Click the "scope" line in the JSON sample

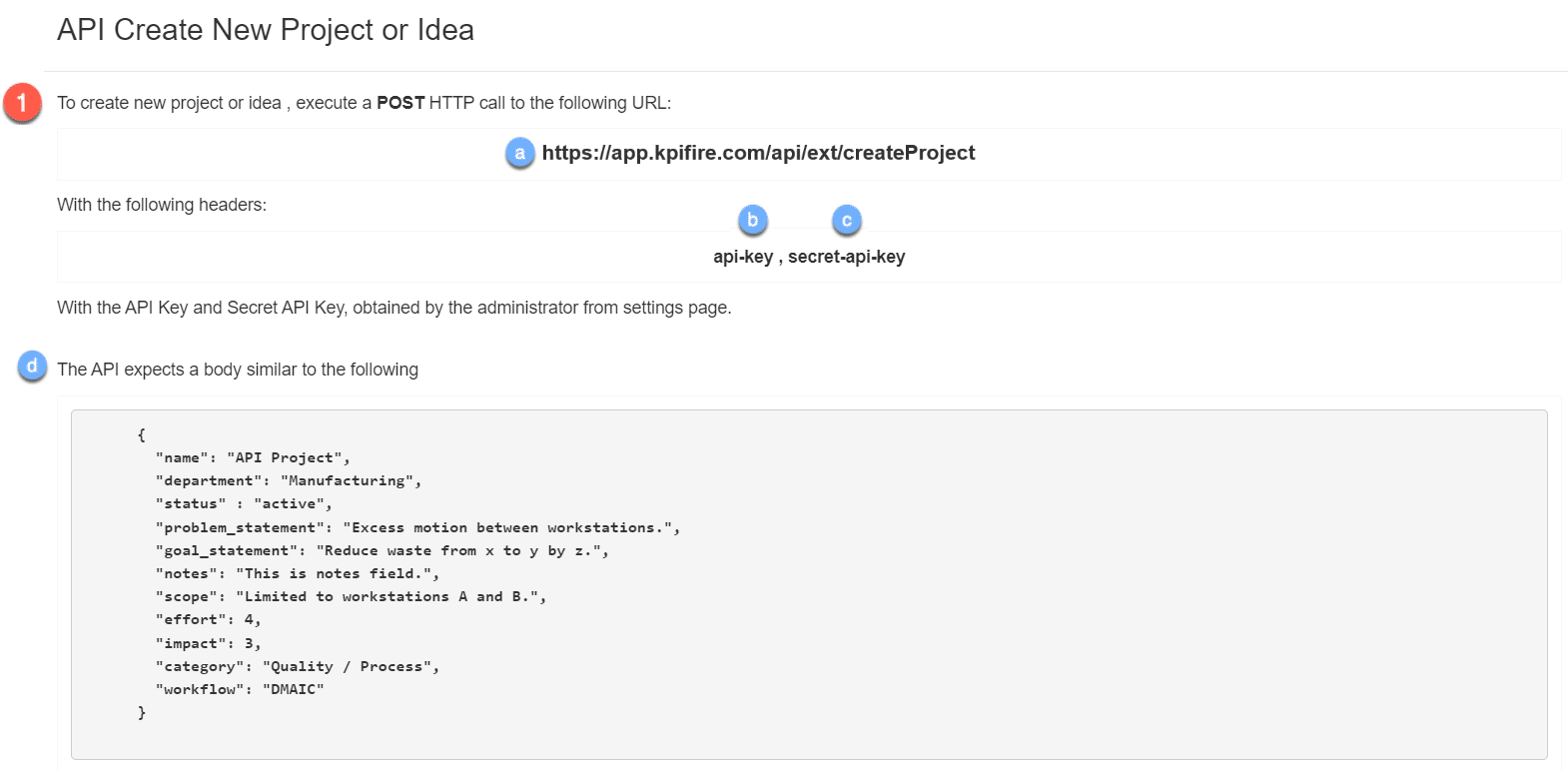(350, 596)
